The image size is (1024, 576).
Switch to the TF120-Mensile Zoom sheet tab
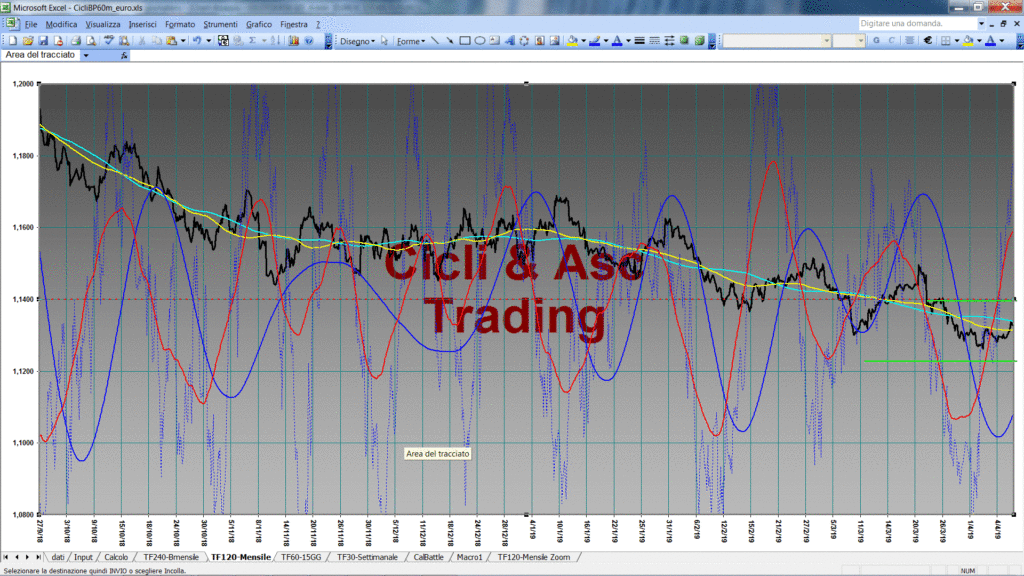[x=534, y=557]
